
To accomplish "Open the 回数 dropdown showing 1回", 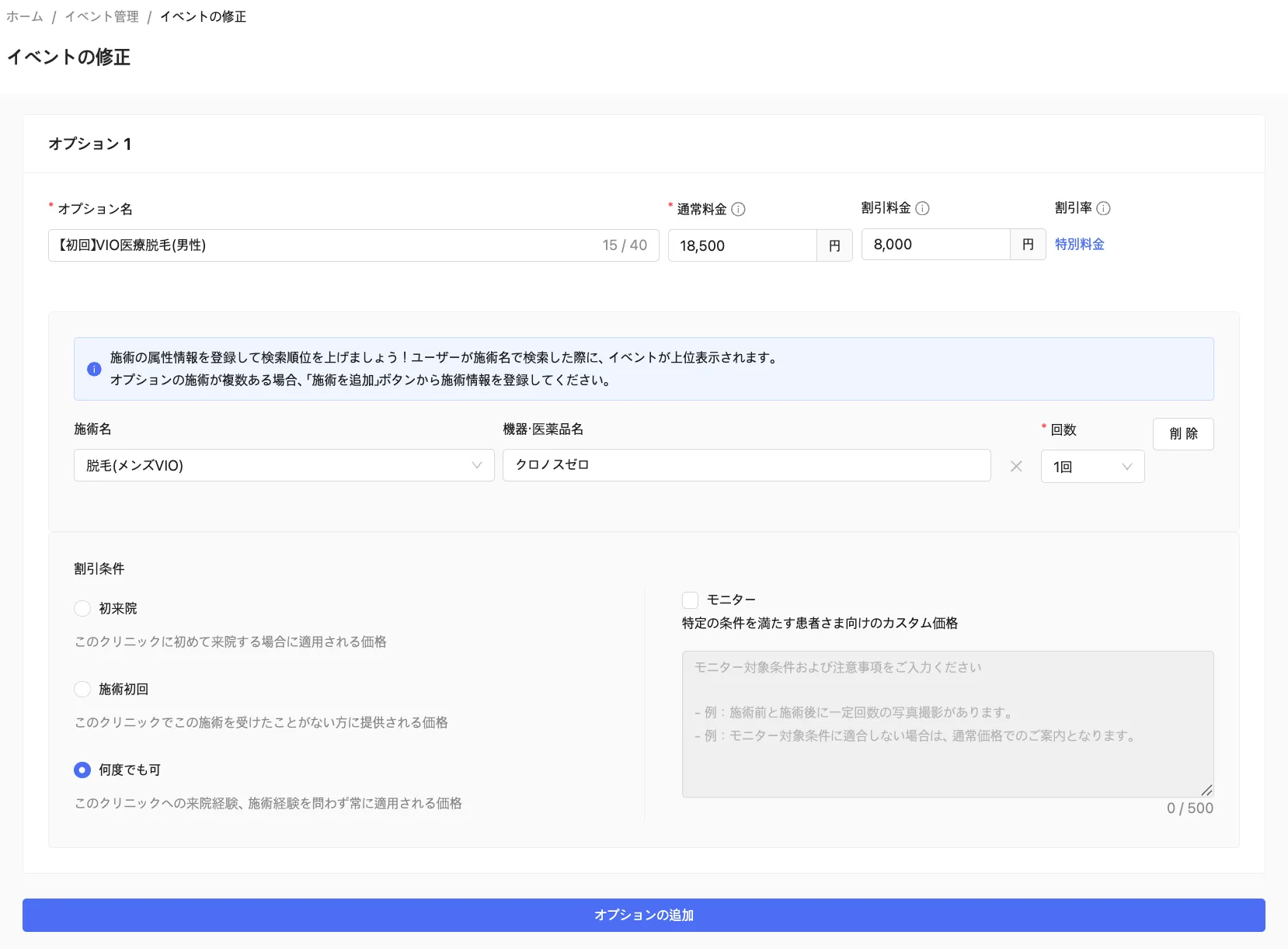I will coord(1092,466).
